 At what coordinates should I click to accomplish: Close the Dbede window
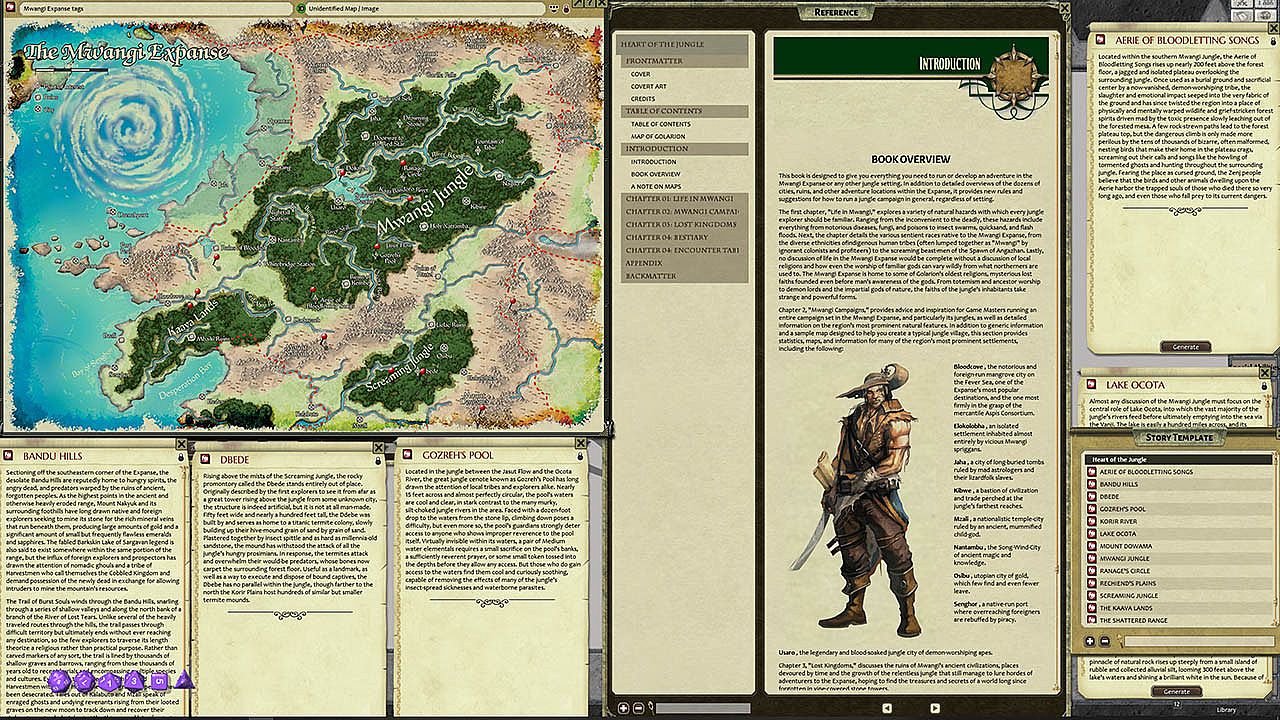click(x=378, y=448)
